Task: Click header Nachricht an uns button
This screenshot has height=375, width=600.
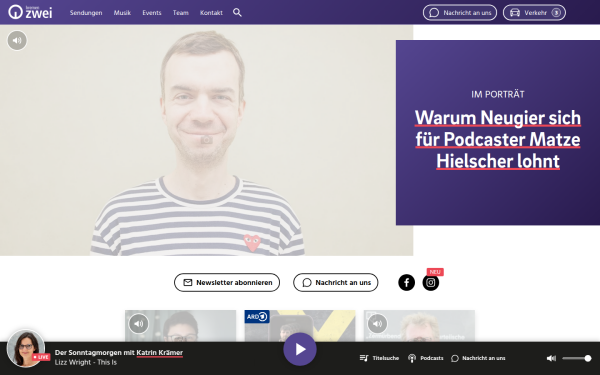Action: (460, 13)
